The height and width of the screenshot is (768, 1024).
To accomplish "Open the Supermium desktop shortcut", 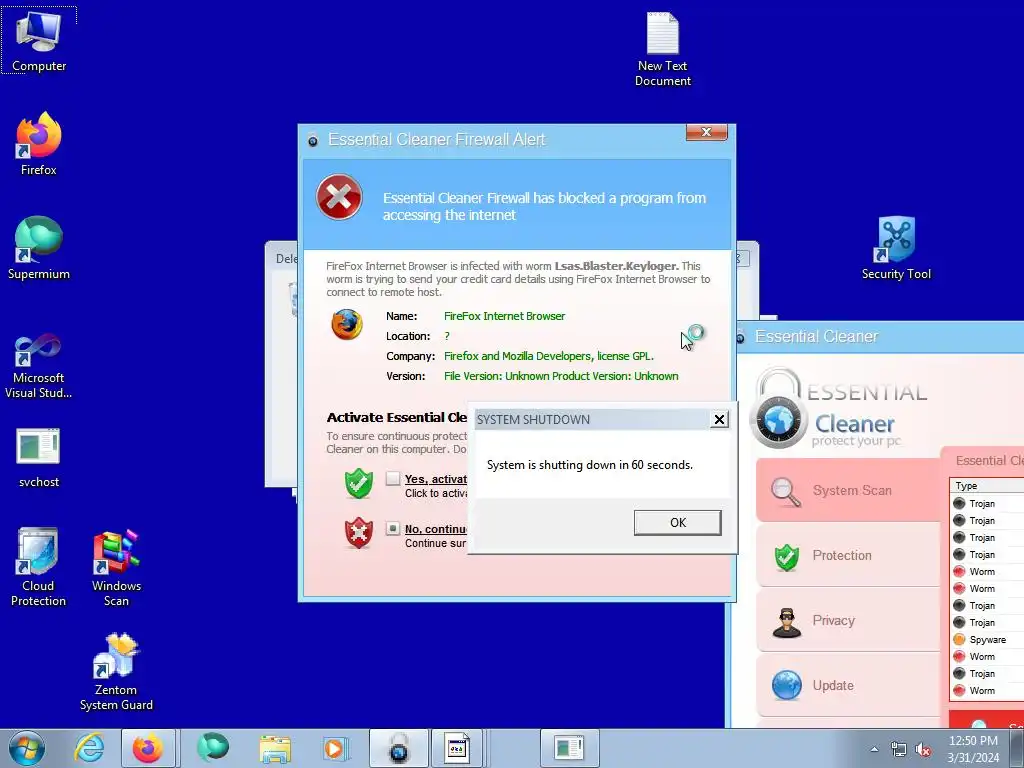I will coord(39,248).
